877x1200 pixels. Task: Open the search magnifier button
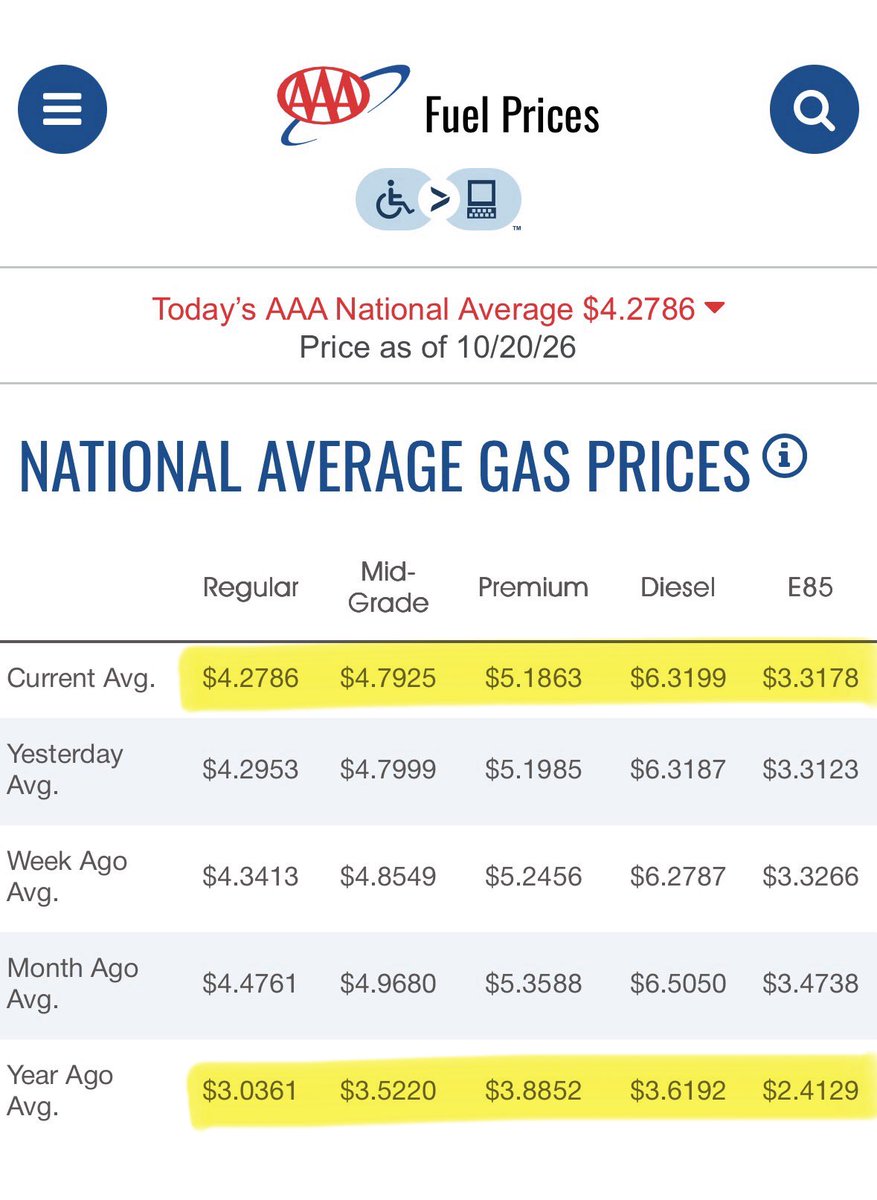pyautogui.click(x=814, y=108)
